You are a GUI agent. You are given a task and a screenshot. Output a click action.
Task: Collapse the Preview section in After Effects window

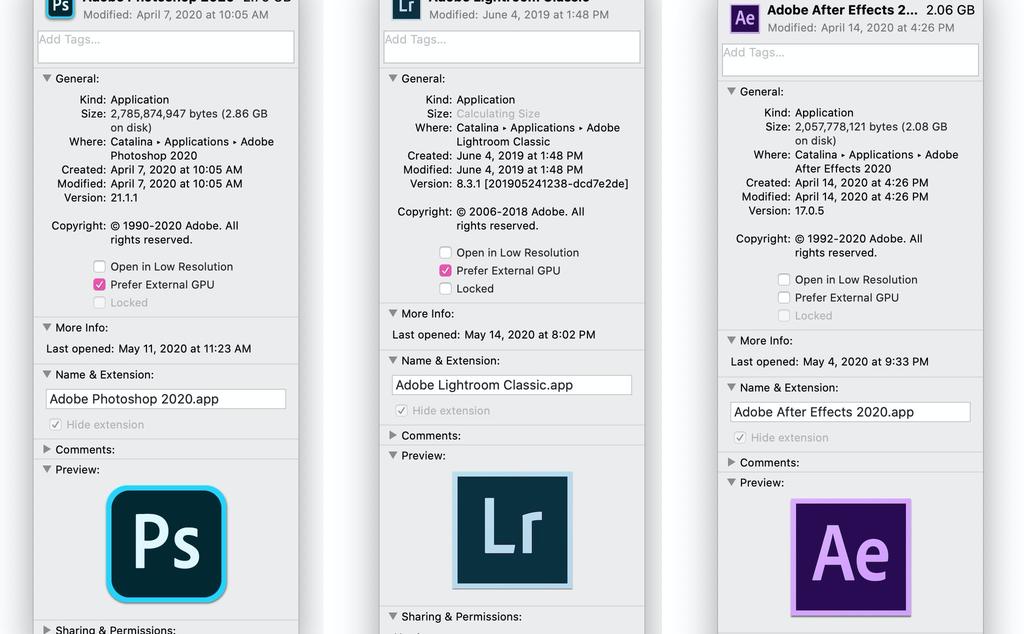coord(731,482)
